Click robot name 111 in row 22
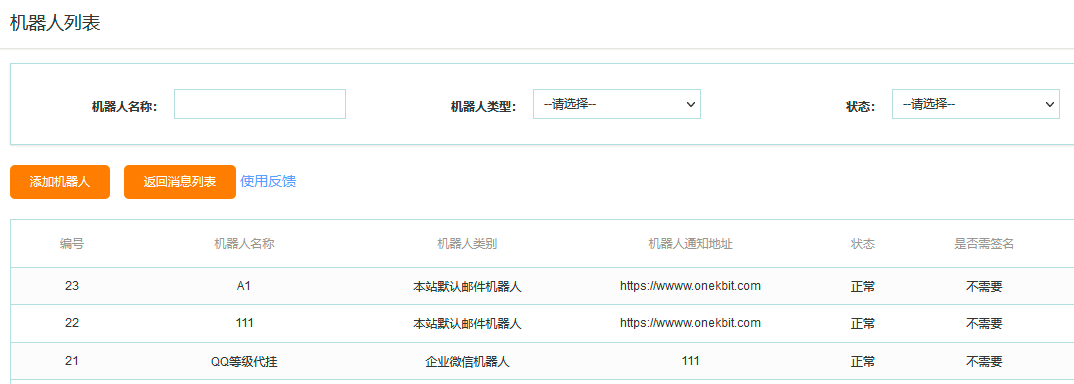This screenshot has height=384, width=1074. click(245, 323)
